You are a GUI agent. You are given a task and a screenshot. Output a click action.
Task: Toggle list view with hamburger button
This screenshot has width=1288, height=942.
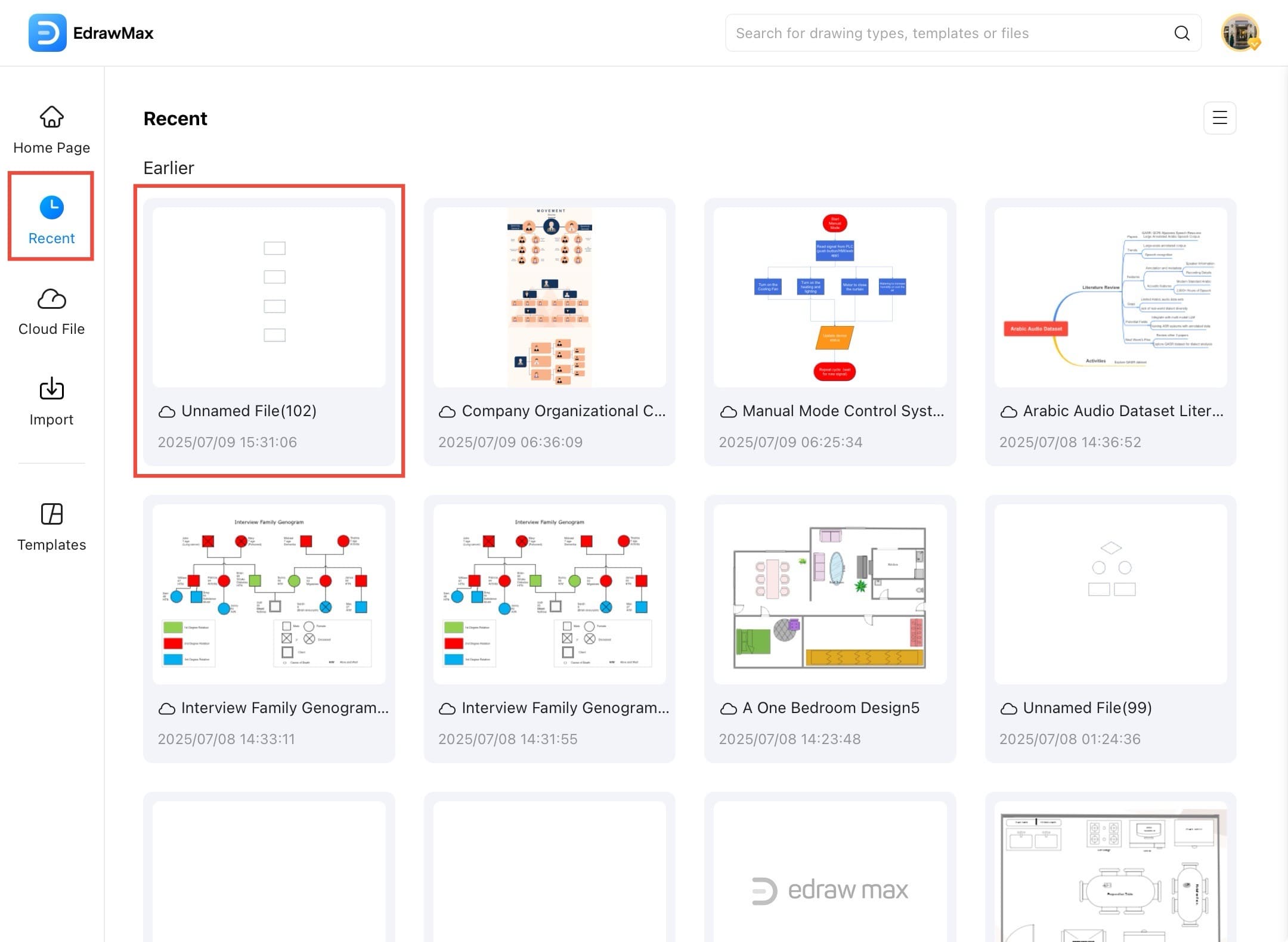(x=1219, y=118)
